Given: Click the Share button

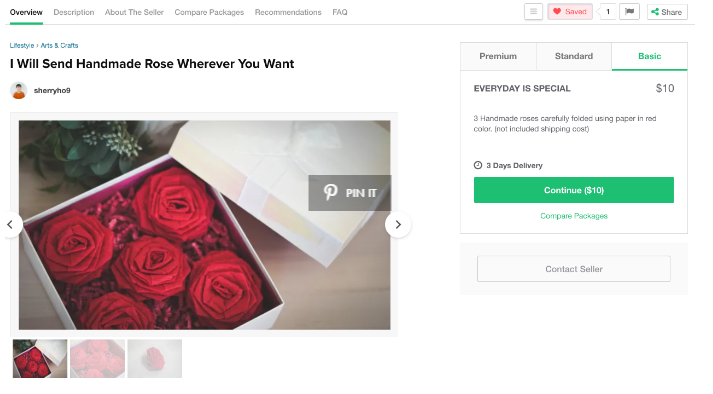Looking at the screenshot, I should click(x=667, y=12).
